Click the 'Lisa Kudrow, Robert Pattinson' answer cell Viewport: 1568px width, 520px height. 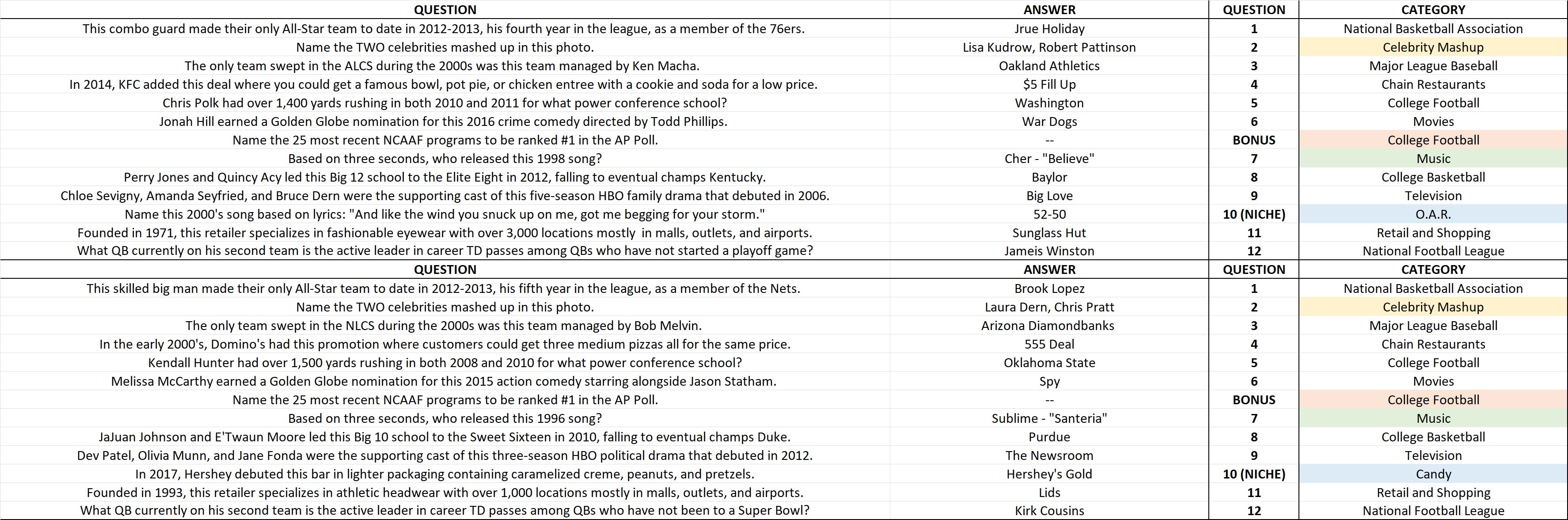(1049, 48)
